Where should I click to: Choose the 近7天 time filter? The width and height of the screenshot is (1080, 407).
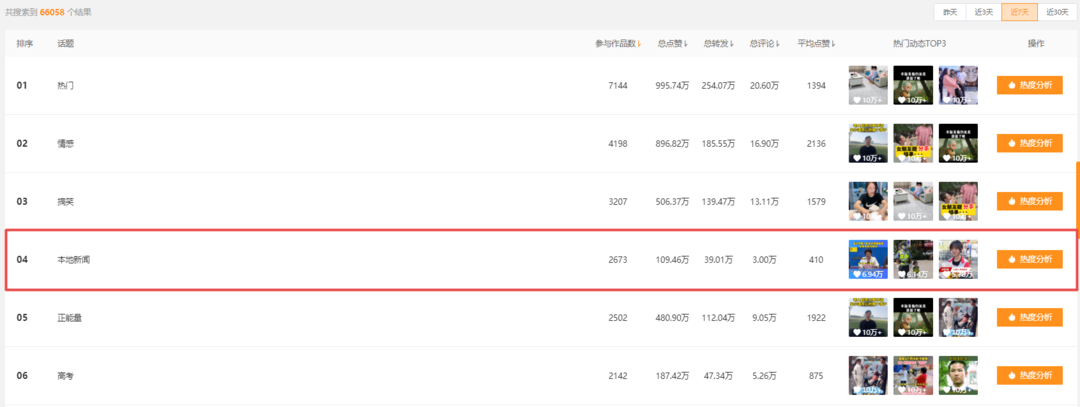pos(1019,12)
